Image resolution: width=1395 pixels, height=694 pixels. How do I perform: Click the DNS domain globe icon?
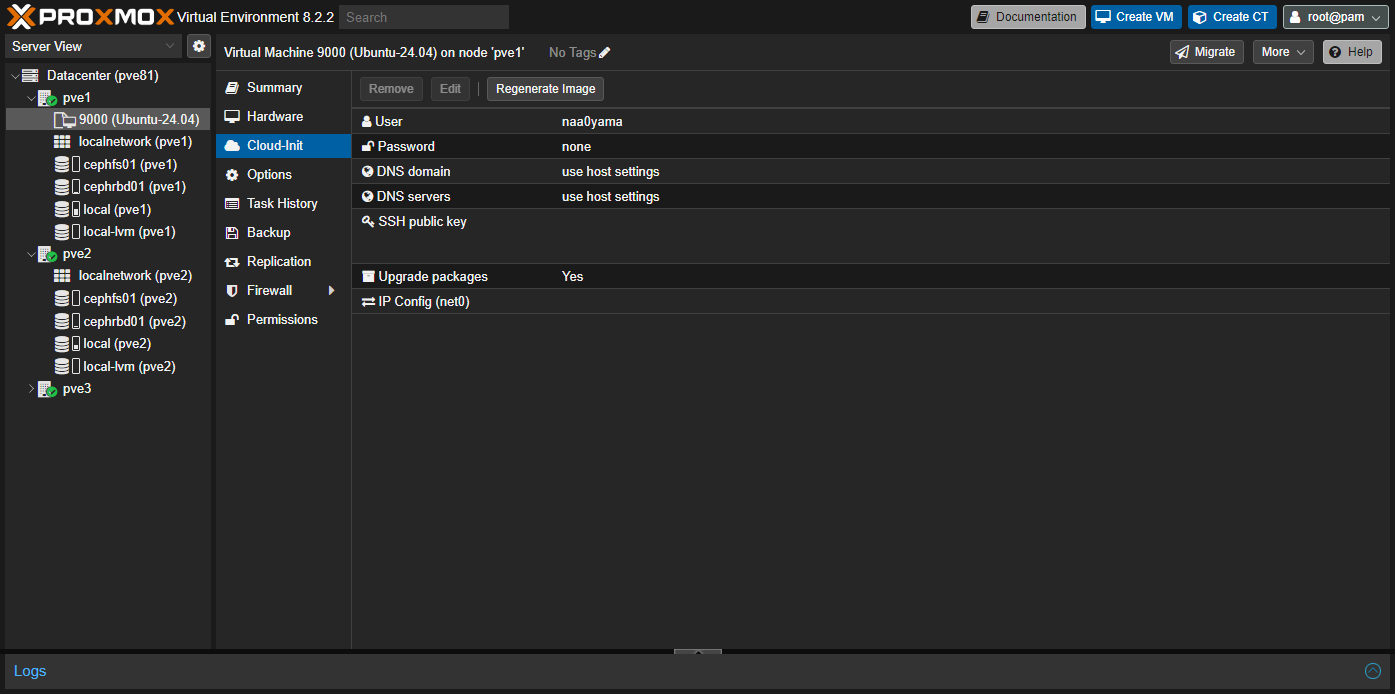coord(368,171)
